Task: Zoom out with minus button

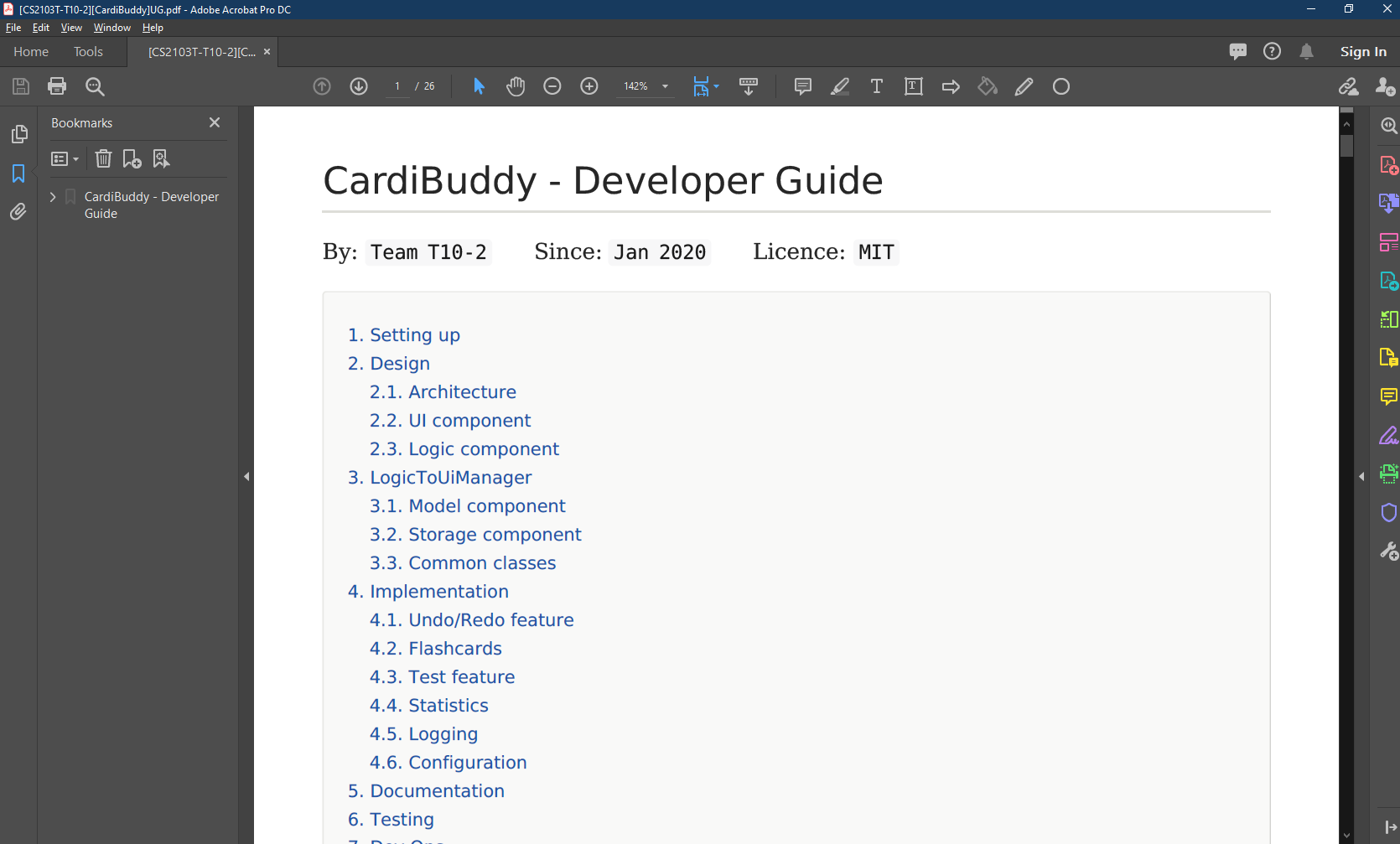Action: [x=552, y=86]
